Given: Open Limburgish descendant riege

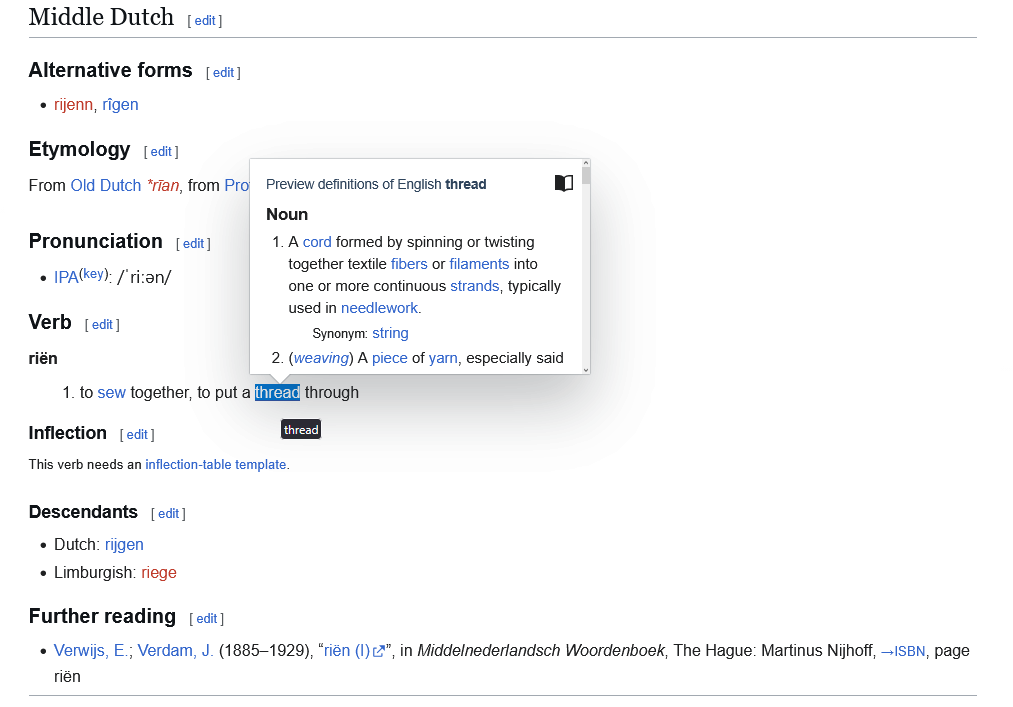Looking at the screenshot, I should pos(159,573).
